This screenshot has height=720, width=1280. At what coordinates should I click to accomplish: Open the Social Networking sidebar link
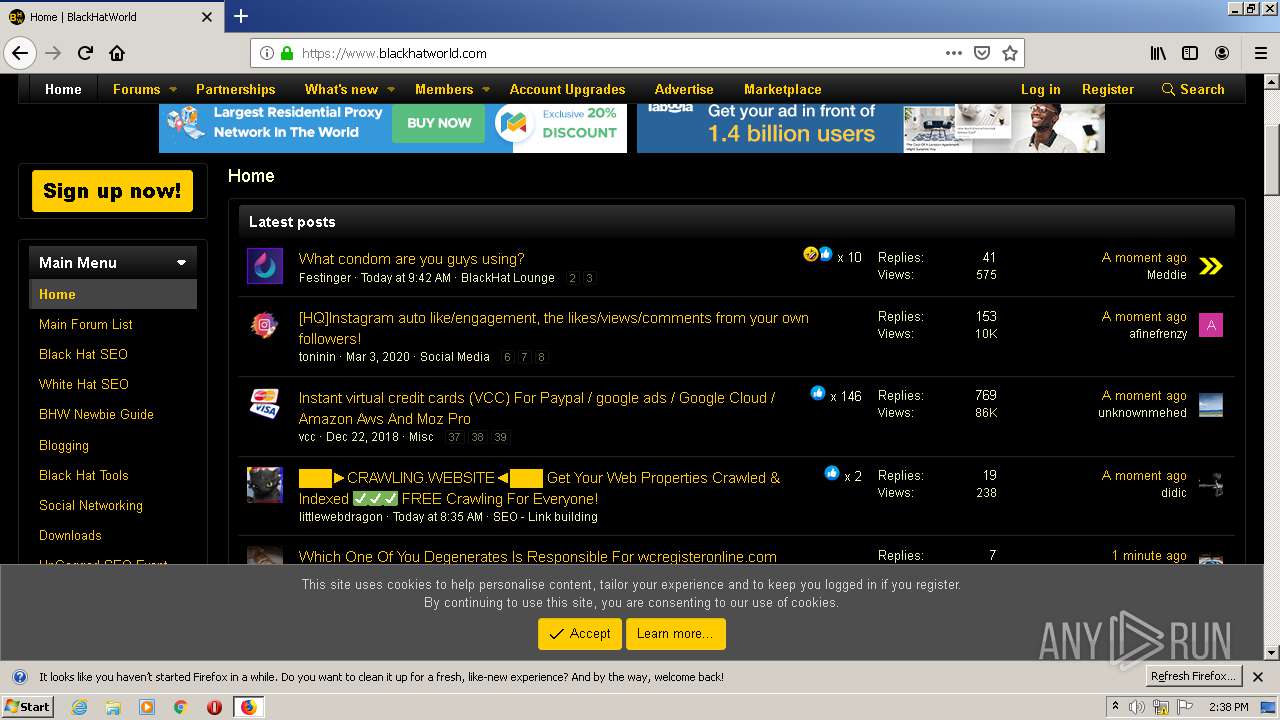pyautogui.click(x=91, y=505)
